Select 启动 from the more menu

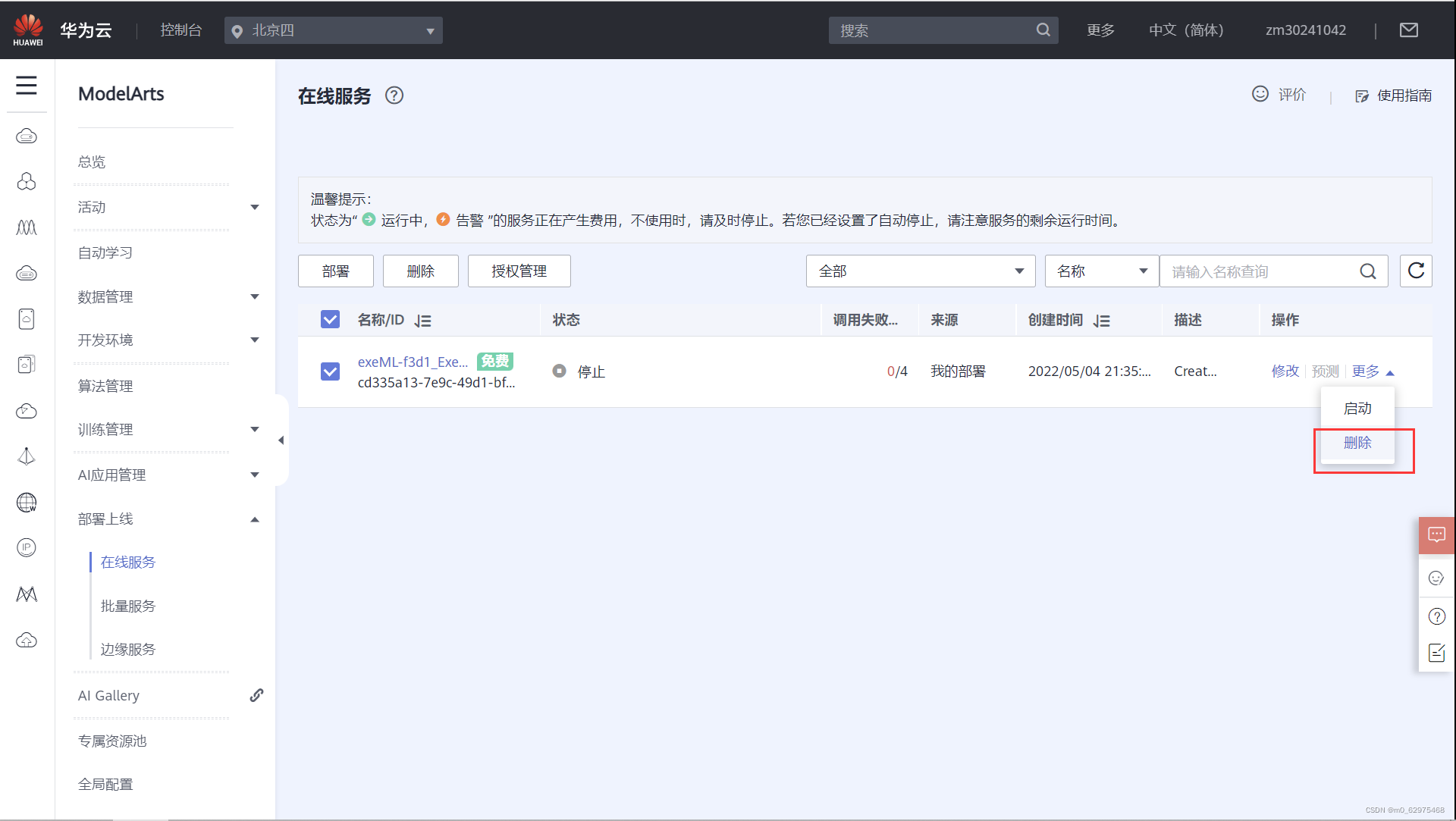(x=1357, y=409)
